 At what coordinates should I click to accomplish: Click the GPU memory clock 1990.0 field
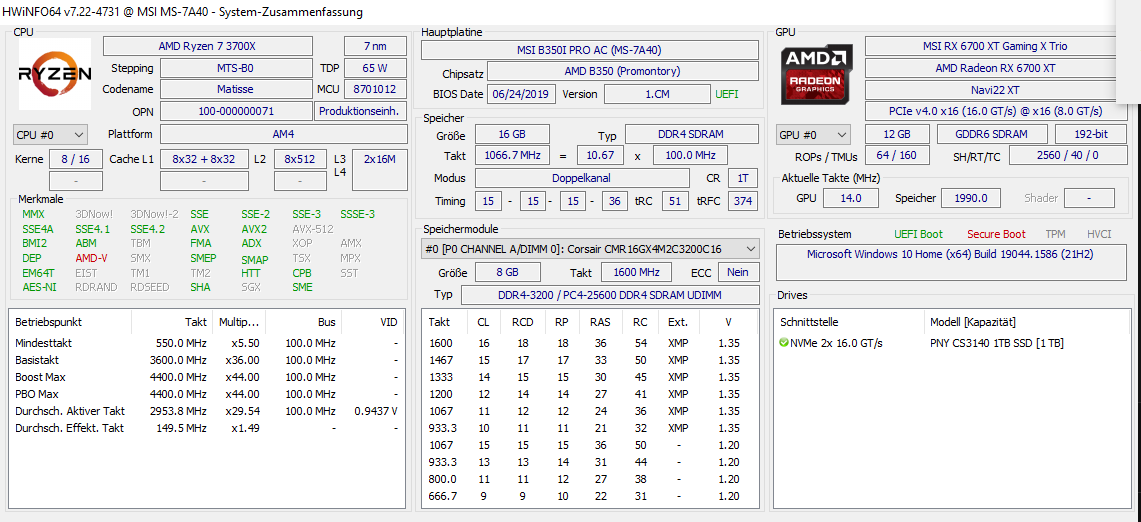coord(971,198)
